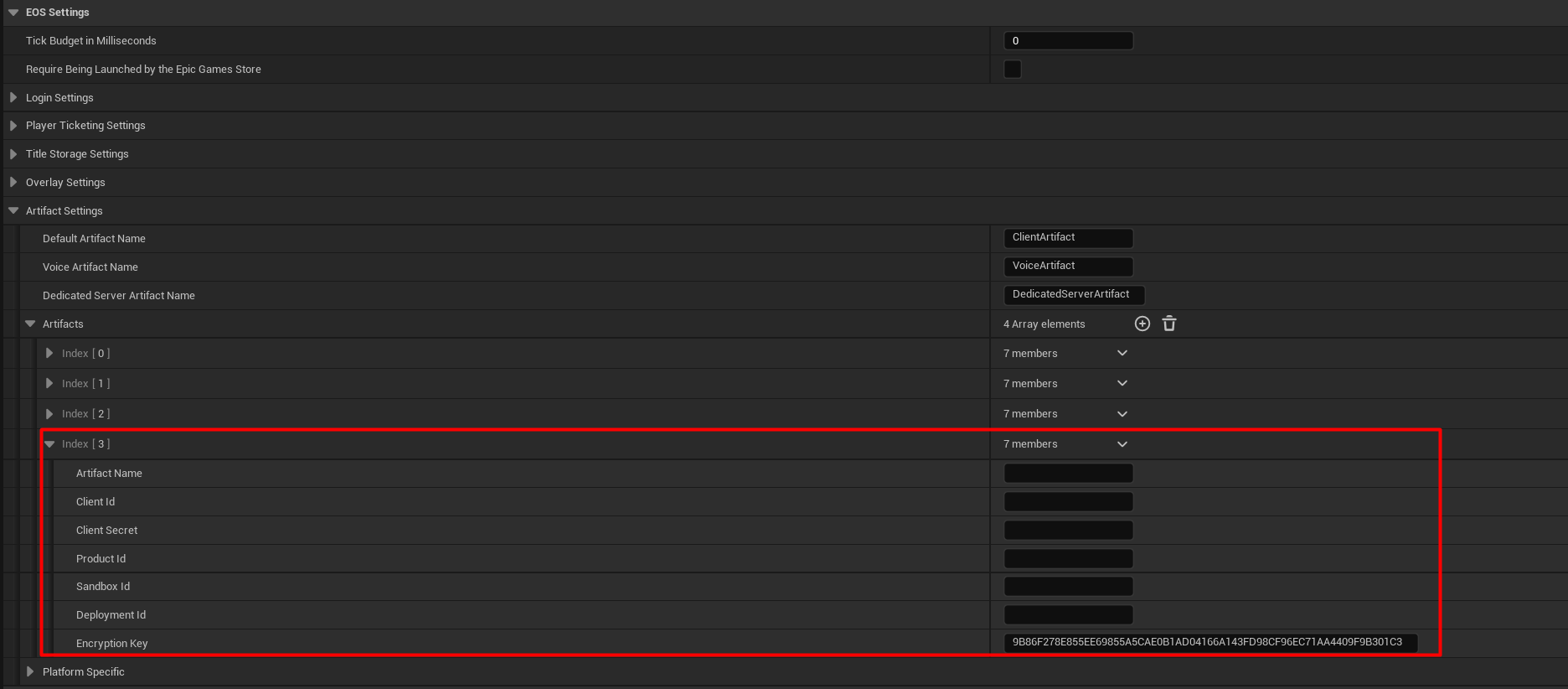This screenshot has height=689, width=1568.
Task: Add a new element to Artifacts array
Action: (x=1142, y=324)
